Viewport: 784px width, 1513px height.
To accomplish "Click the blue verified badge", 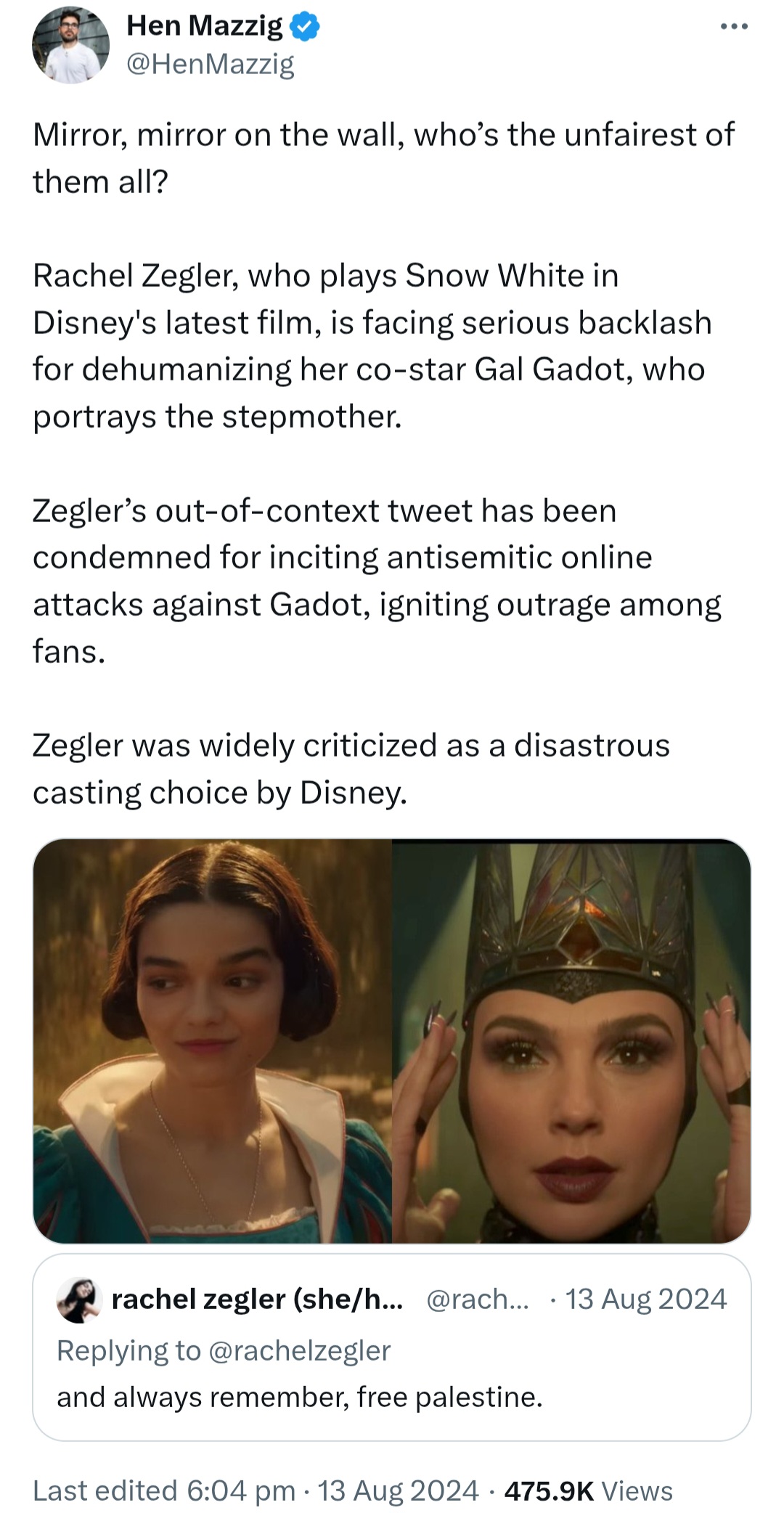I will pyautogui.click(x=305, y=27).
